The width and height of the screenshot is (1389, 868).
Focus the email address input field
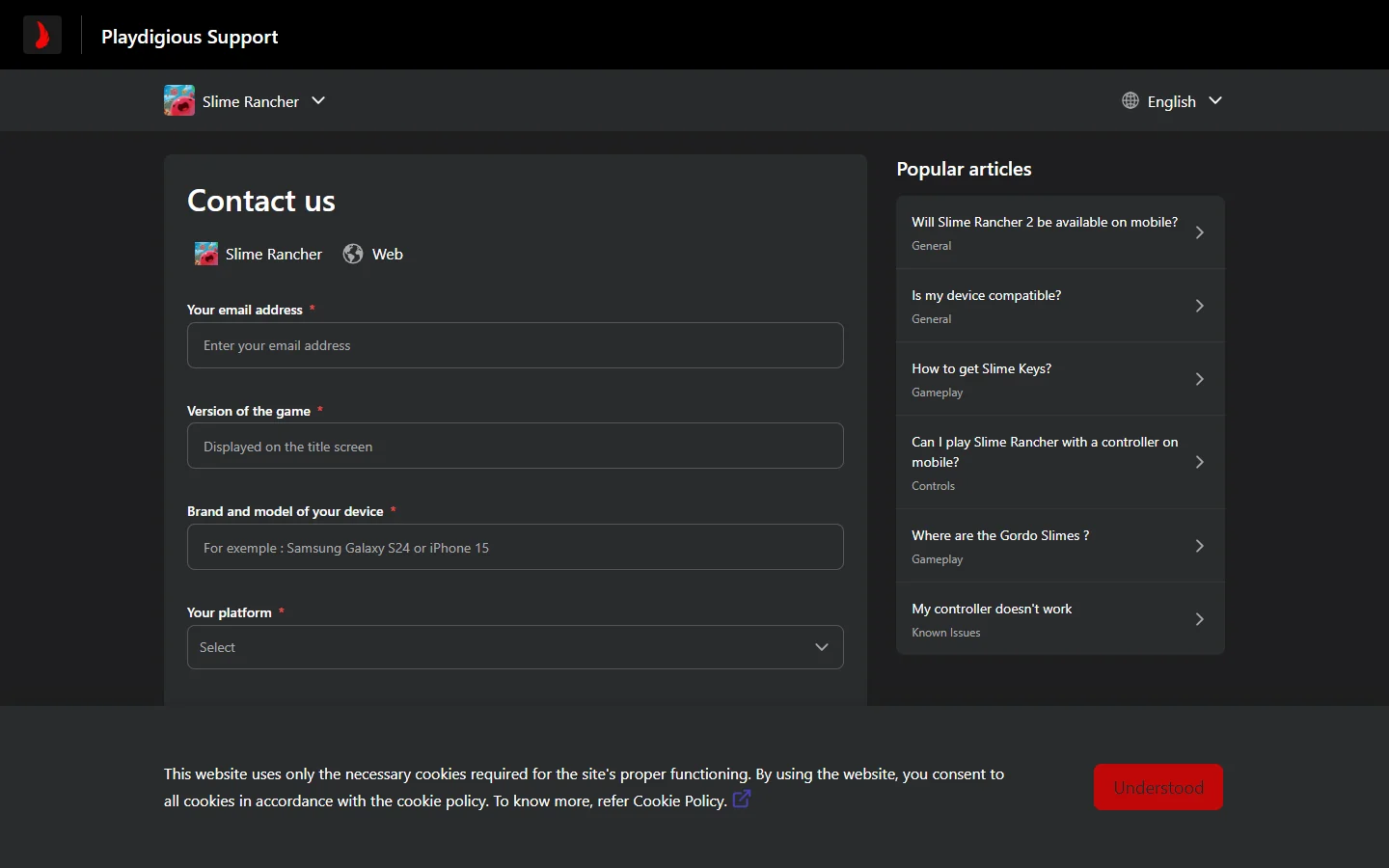[x=515, y=345]
